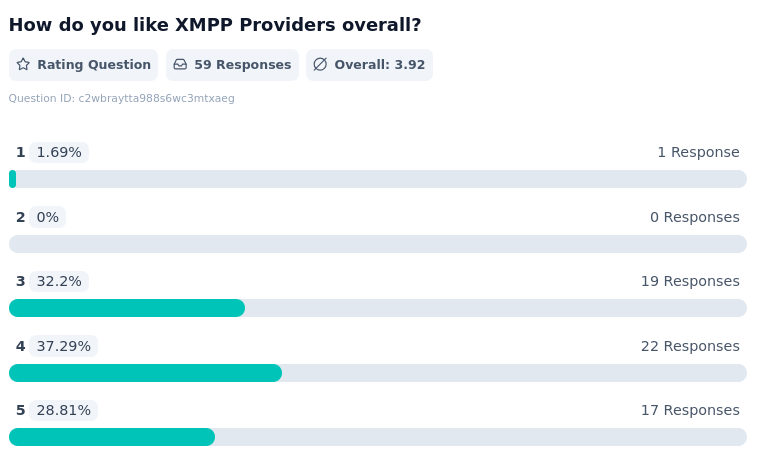Click the rating 3 progress bar fill

tap(127, 308)
